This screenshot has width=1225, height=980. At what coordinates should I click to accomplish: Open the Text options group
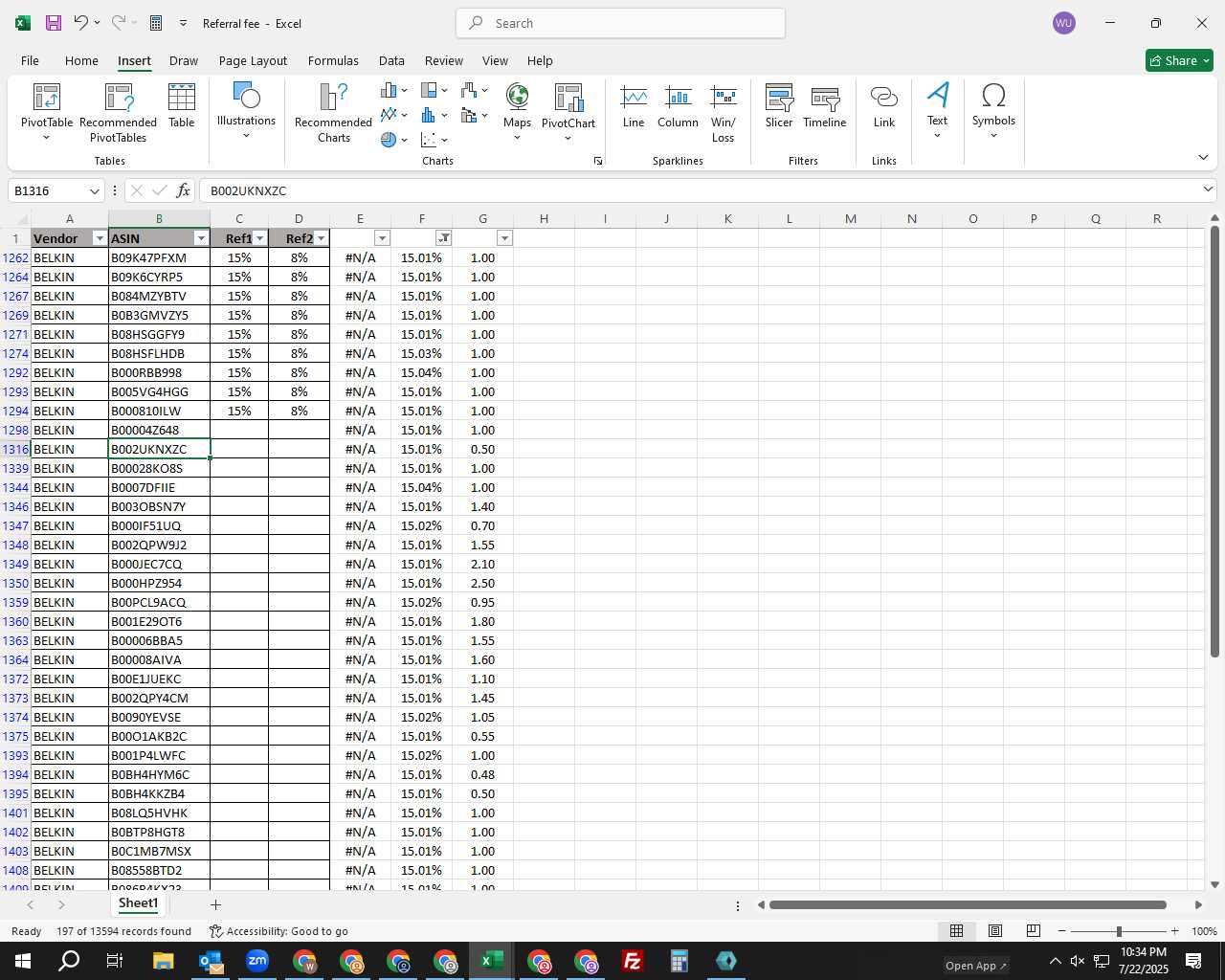[938, 111]
